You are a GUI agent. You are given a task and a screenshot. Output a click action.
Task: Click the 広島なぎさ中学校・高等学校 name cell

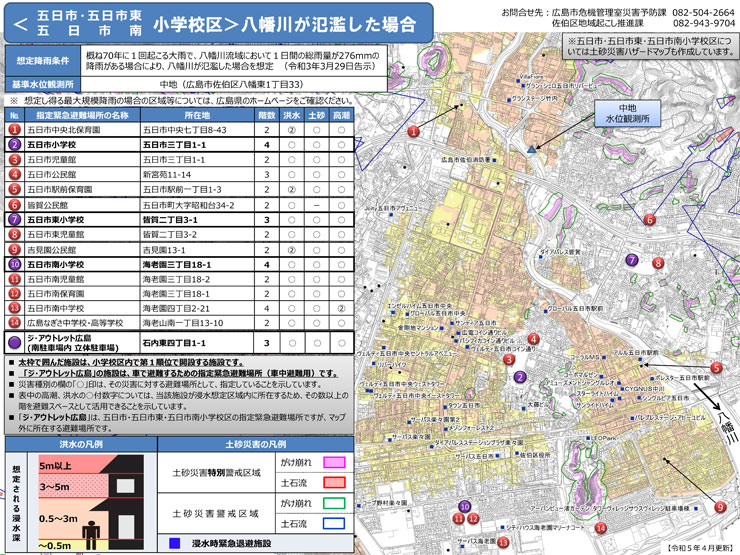point(82,323)
